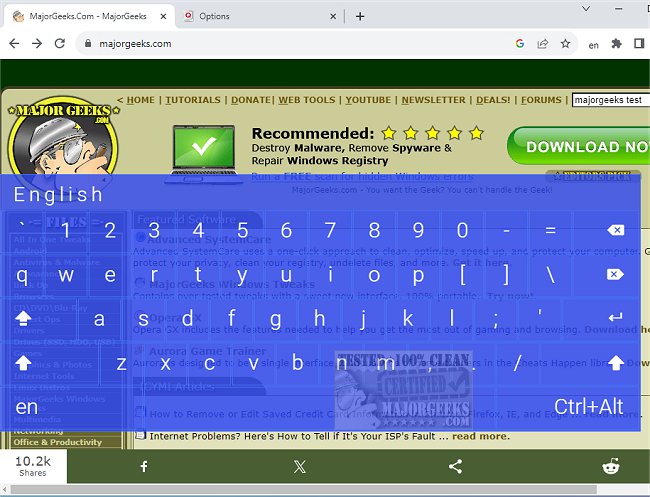Image resolution: width=650 pixels, height=497 pixels.
Task: Open the NEWSLETTER navigation link
Action: (x=434, y=100)
